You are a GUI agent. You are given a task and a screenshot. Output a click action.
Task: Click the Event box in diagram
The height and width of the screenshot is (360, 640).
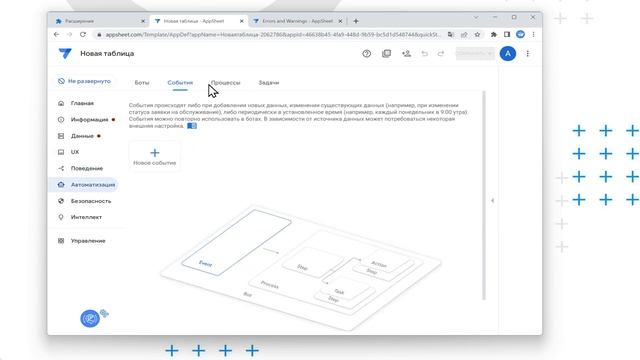[x=236, y=242]
